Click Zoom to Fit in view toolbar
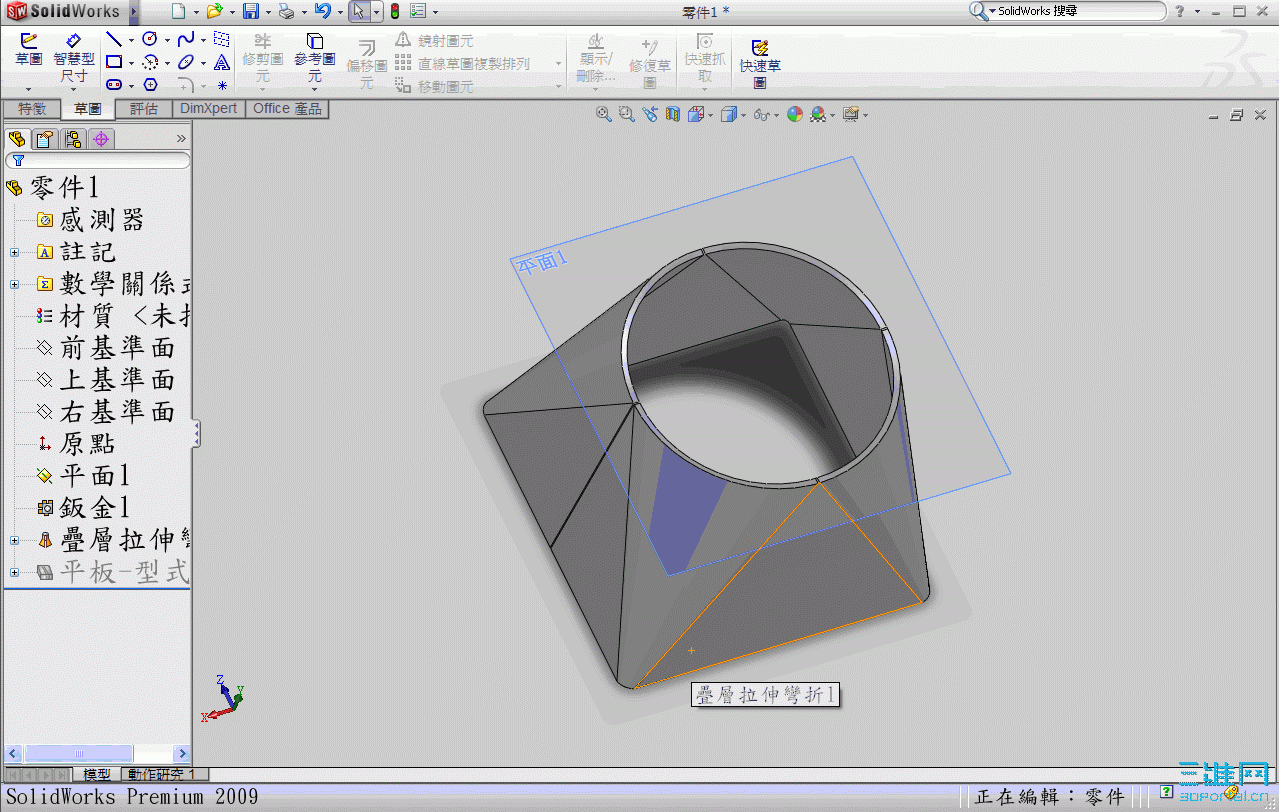 point(603,115)
